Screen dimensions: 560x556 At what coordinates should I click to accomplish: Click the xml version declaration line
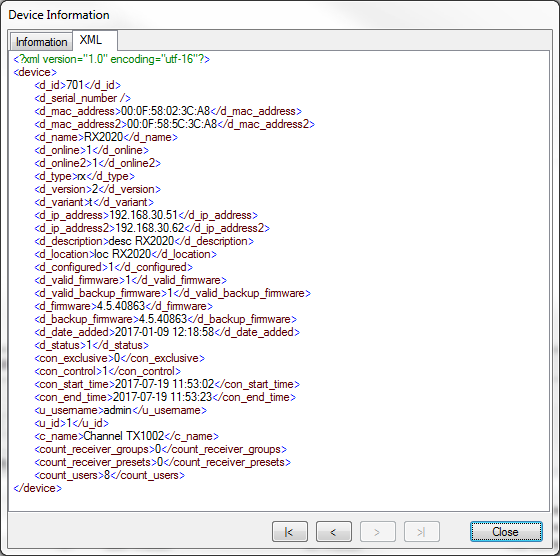[111, 59]
